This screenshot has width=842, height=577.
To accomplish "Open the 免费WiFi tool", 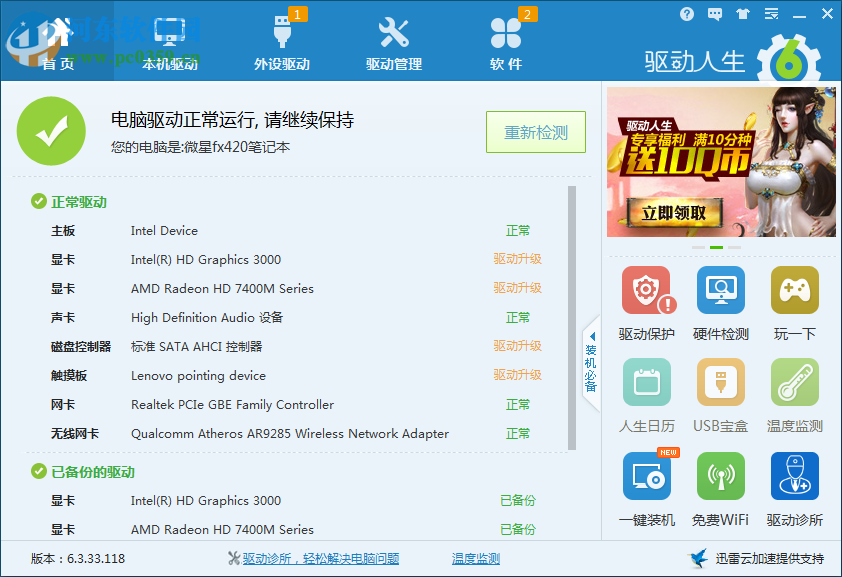I will (x=720, y=476).
